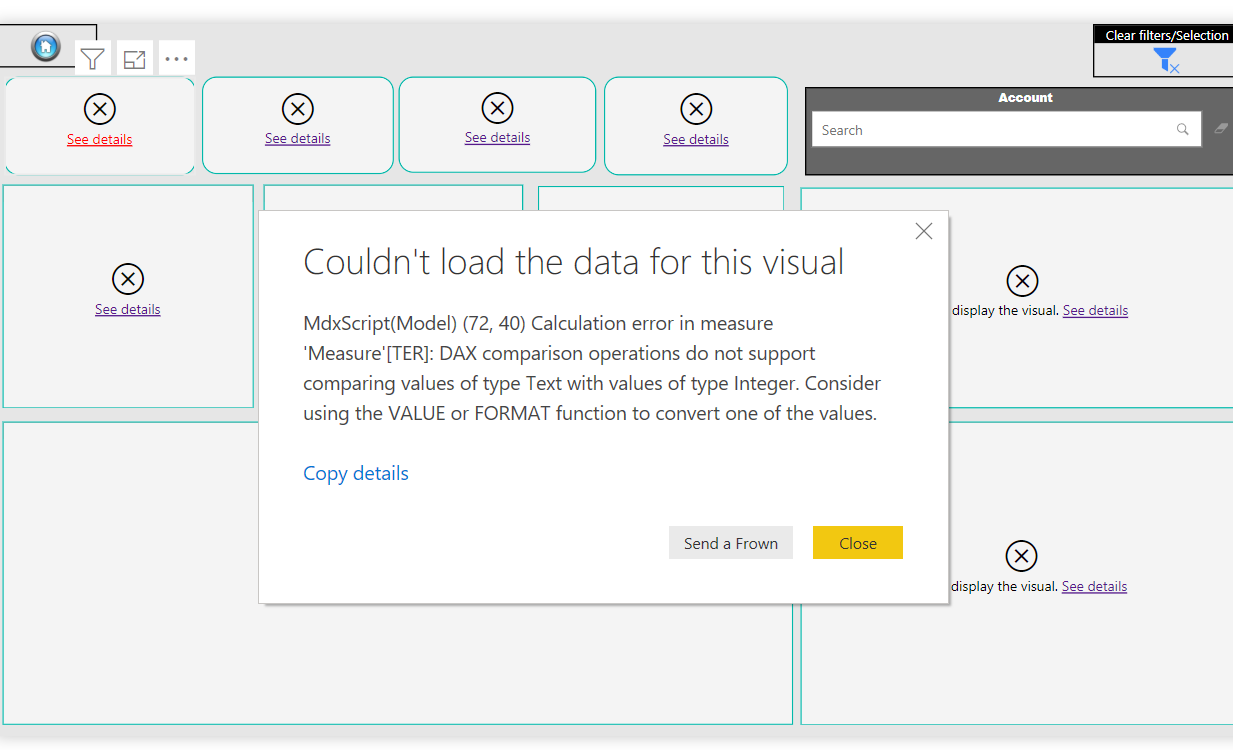Open See details in the third top card
This screenshot has height=750, width=1233.
coord(497,137)
